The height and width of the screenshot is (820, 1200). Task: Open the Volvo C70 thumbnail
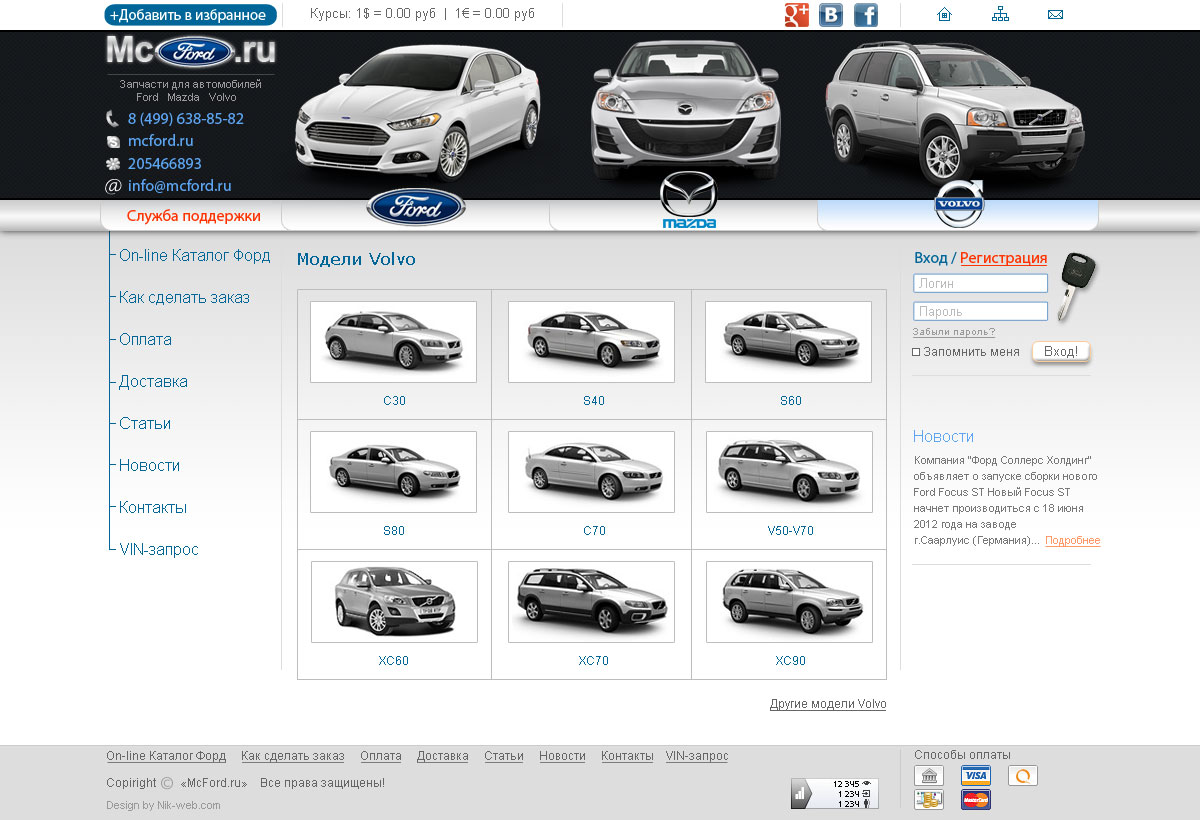(591, 472)
